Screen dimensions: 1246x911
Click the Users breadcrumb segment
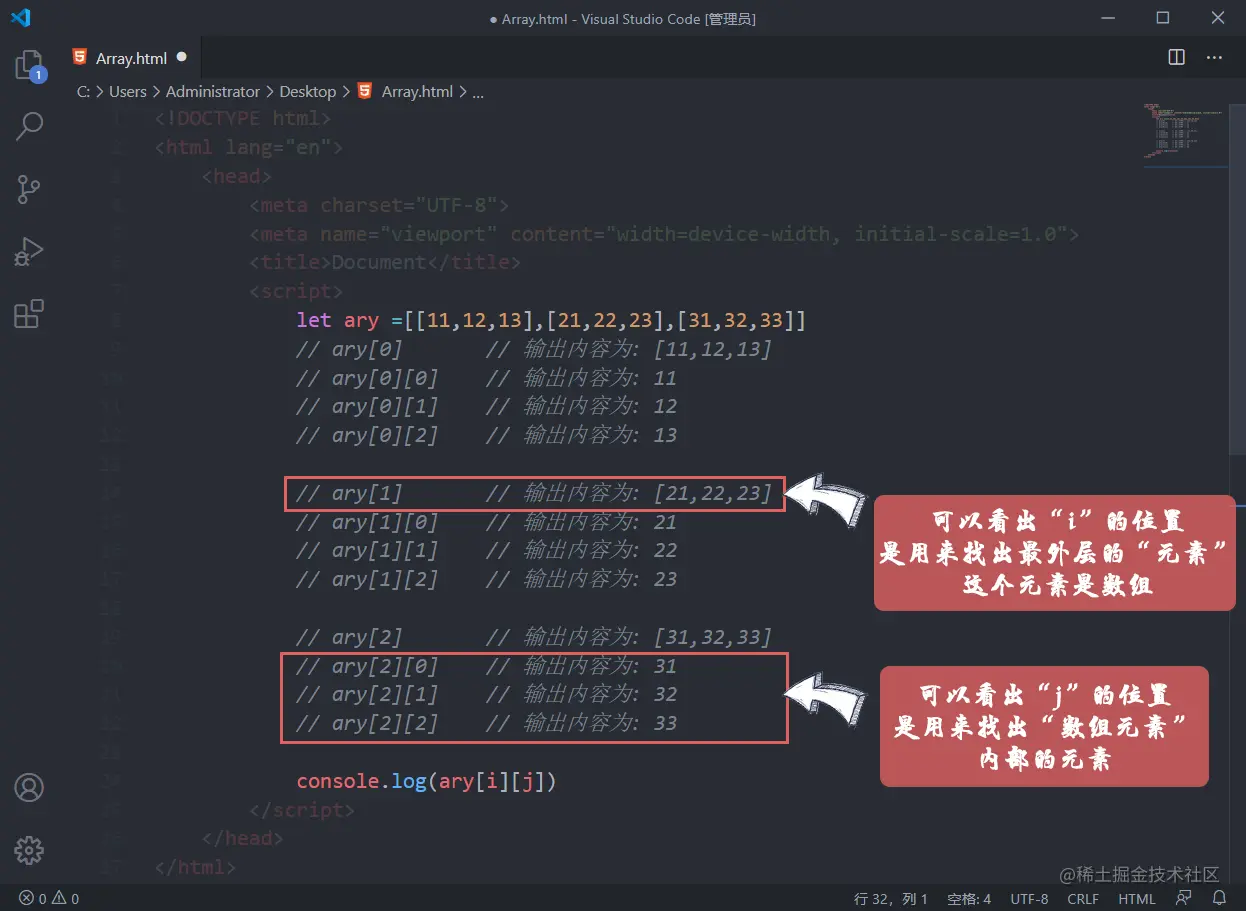point(128,91)
